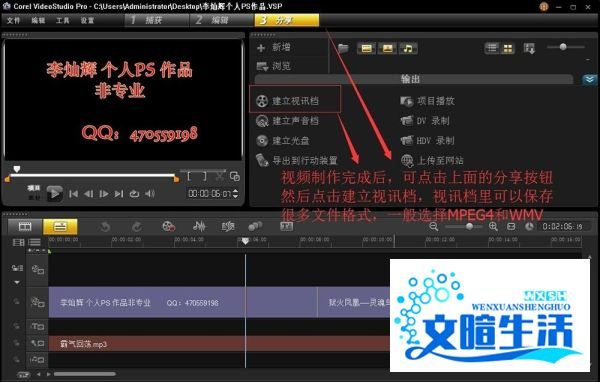Click DV 录制 option
The image size is (600, 382).
tap(425, 121)
